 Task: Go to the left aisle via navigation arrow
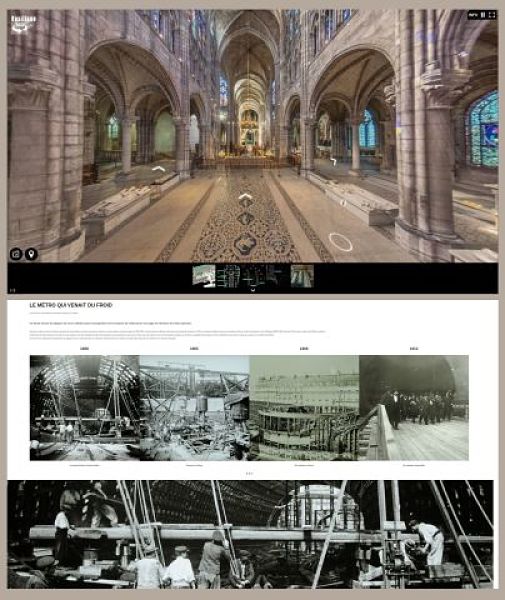pyautogui.click(x=158, y=168)
